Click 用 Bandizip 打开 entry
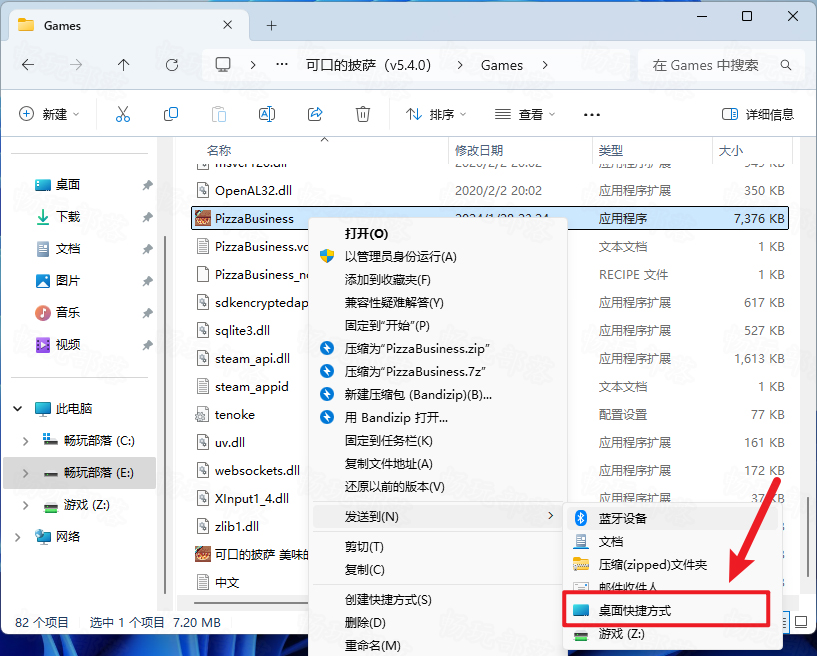The height and width of the screenshot is (656, 817). (x=438, y=417)
